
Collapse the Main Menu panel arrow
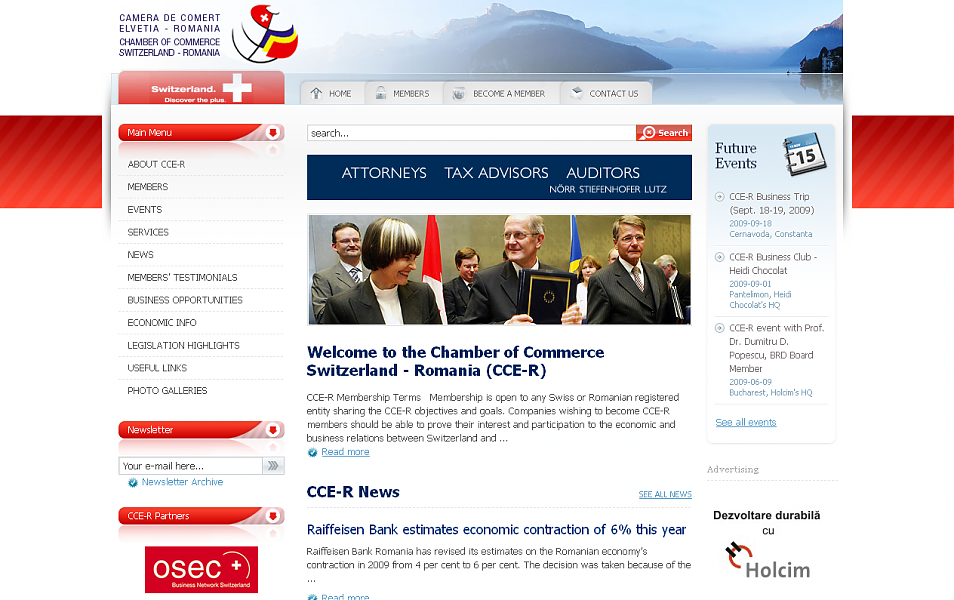click(273, 132)
